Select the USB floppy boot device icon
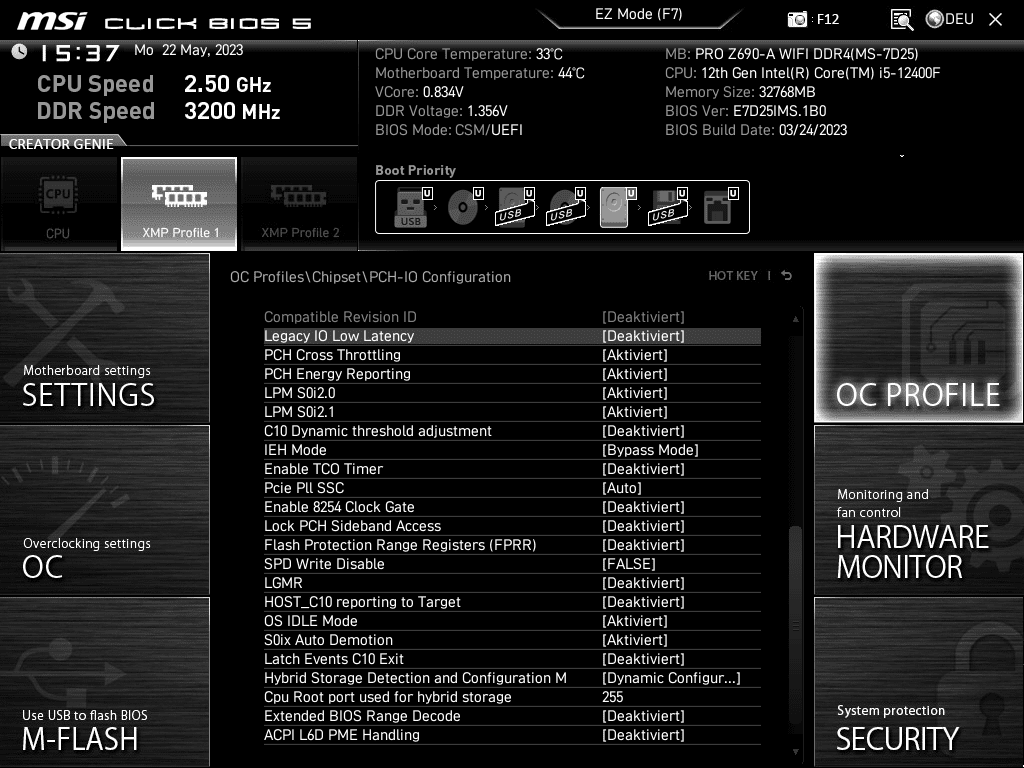 [x=667, y=207]
